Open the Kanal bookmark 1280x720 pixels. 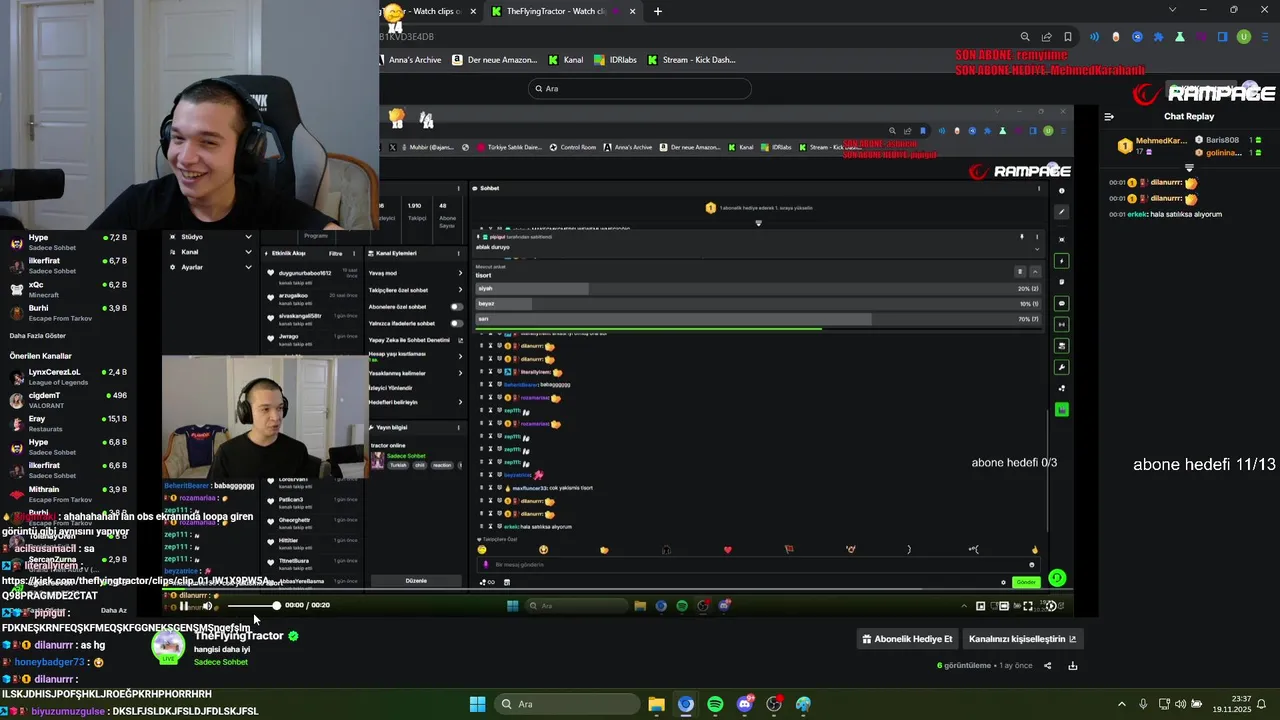(x=565, y=60)
